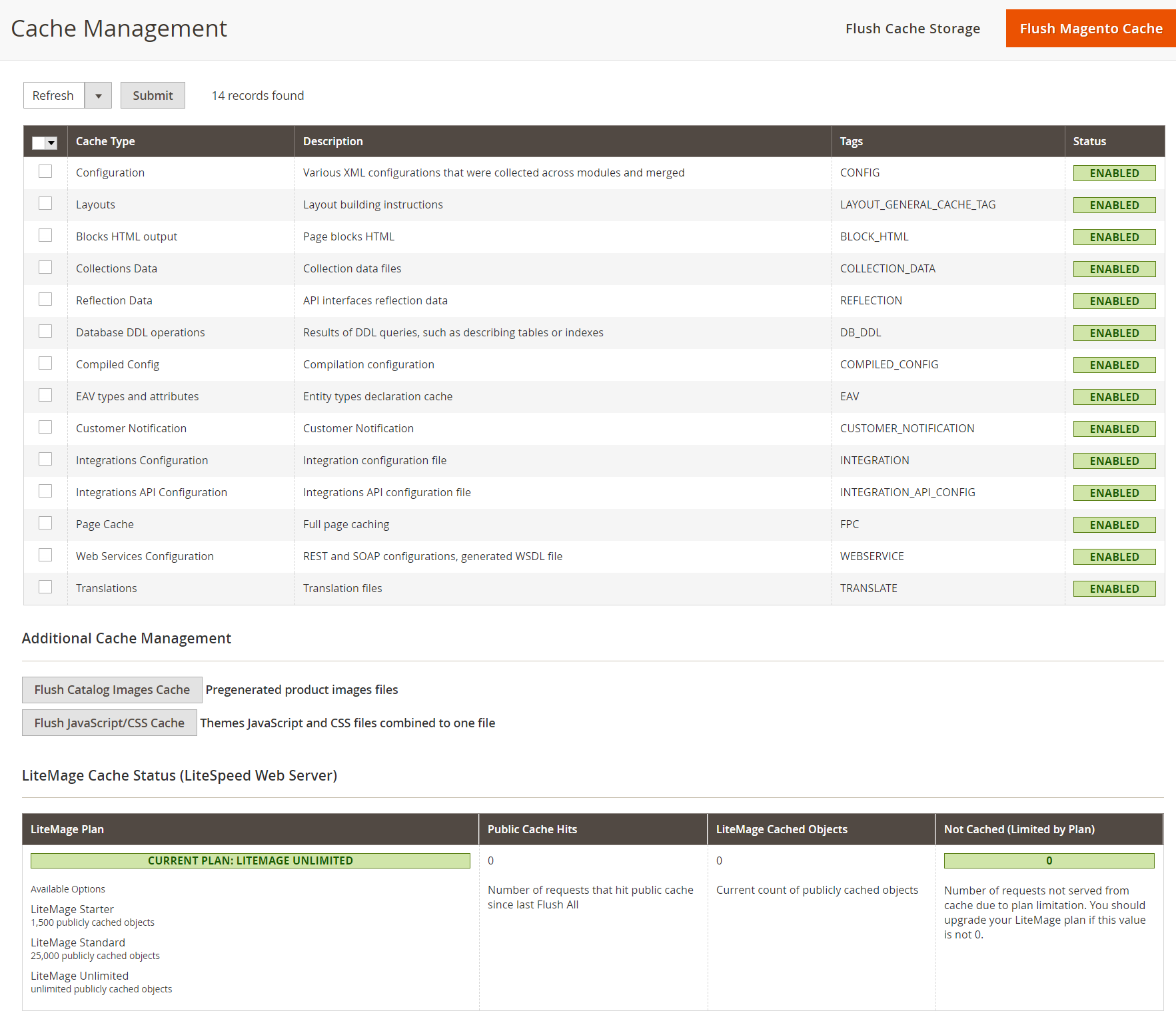Click the Cache Management page title
Viewport: 1176px width, 1027px height.
click(x=119, y=29)
